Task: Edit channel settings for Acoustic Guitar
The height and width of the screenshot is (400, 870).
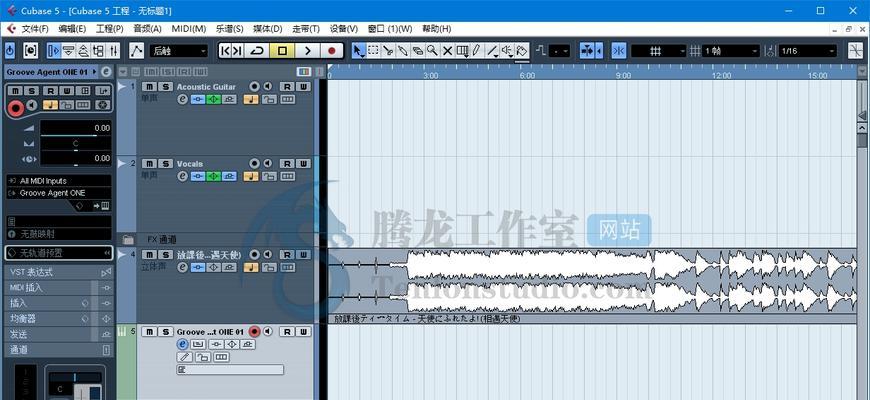Action: pyautogui.click(x=182, y=99)
